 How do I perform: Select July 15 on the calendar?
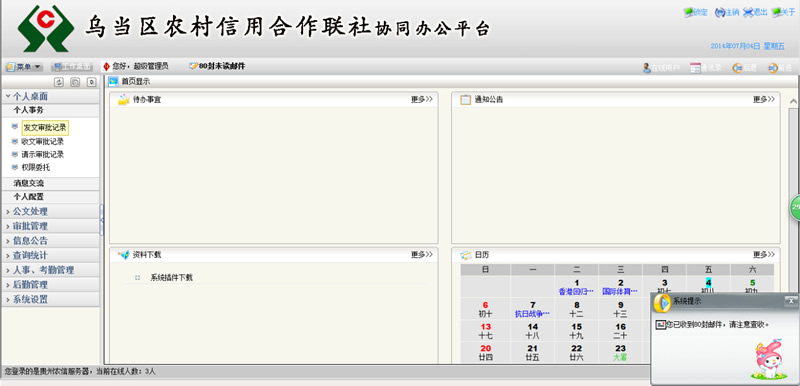[x=577, y=331]
